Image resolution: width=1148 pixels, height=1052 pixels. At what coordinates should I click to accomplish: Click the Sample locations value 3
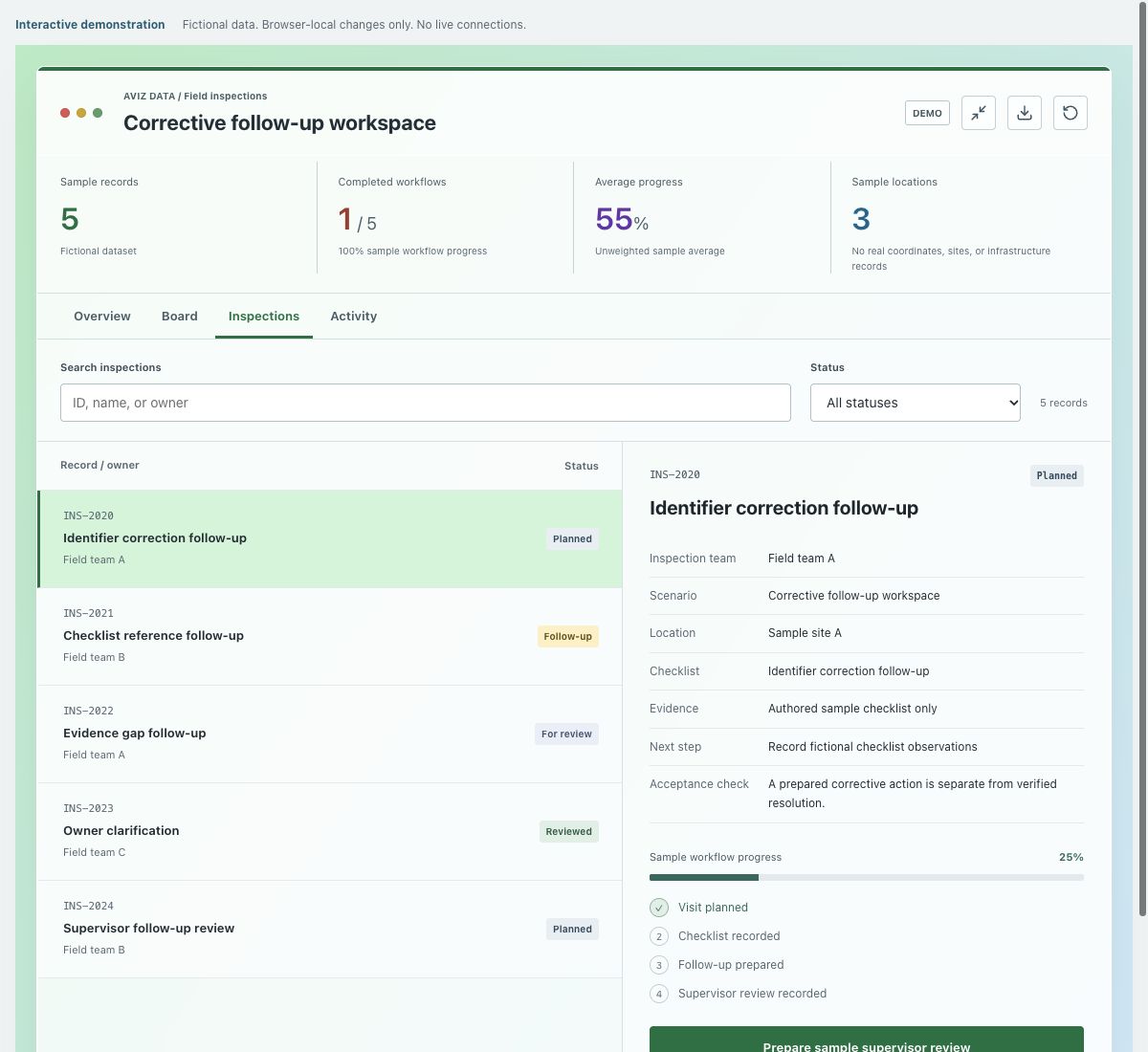pyautogui.click(x=861, y=220)
